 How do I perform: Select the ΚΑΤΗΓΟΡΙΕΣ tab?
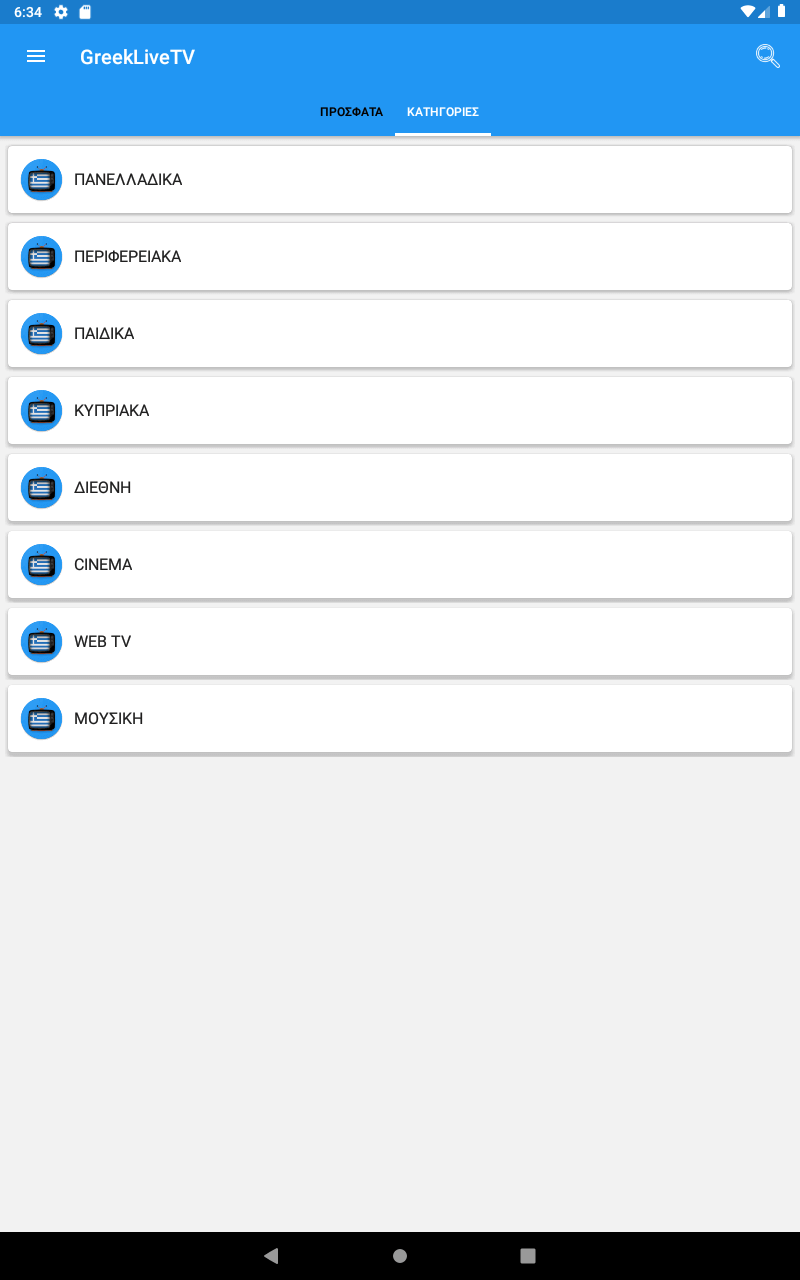click(443, 112)
